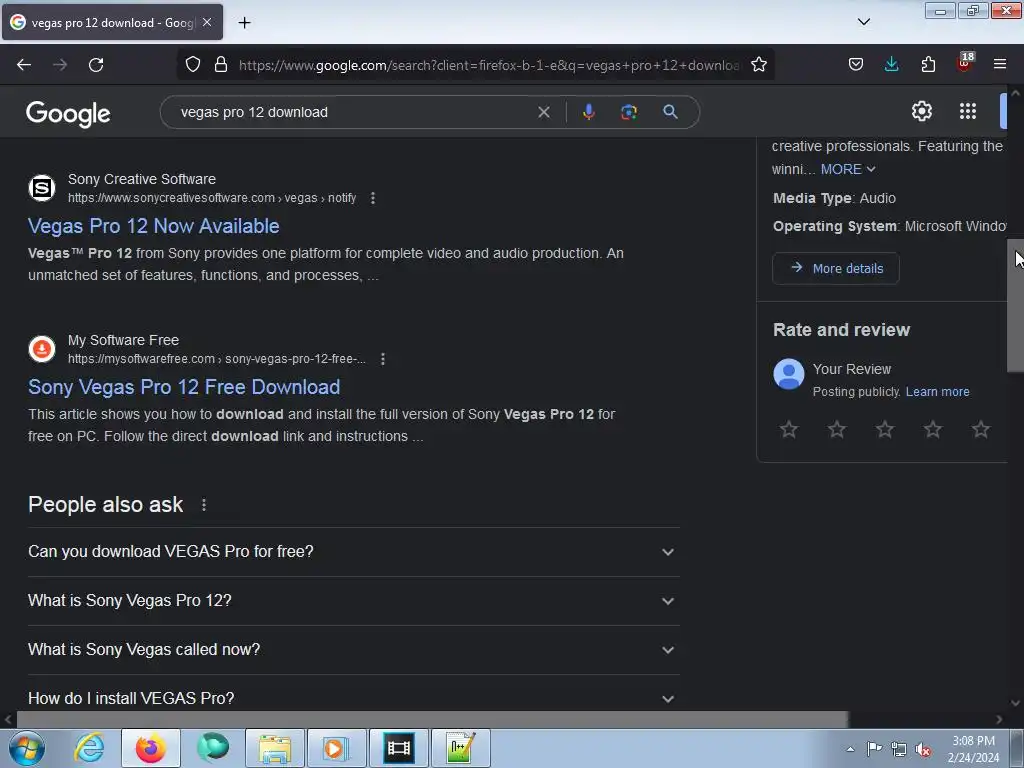Image resolution: width=1024 pixels, height=768 pixels.
Task: Click the Sony Creative Software site favicon
Action: [42, 188]
